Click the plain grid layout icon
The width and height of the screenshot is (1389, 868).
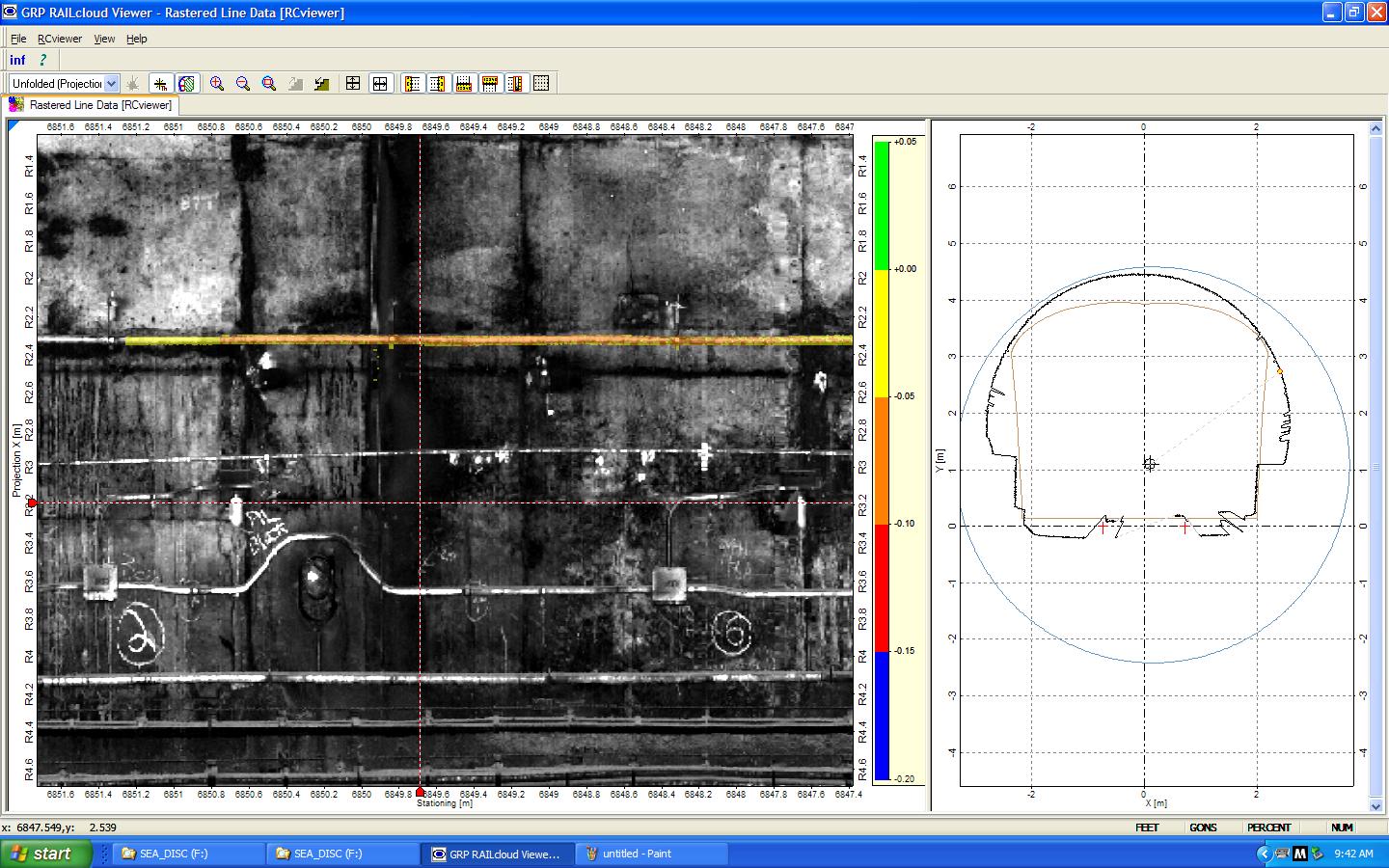click(541, 84)
